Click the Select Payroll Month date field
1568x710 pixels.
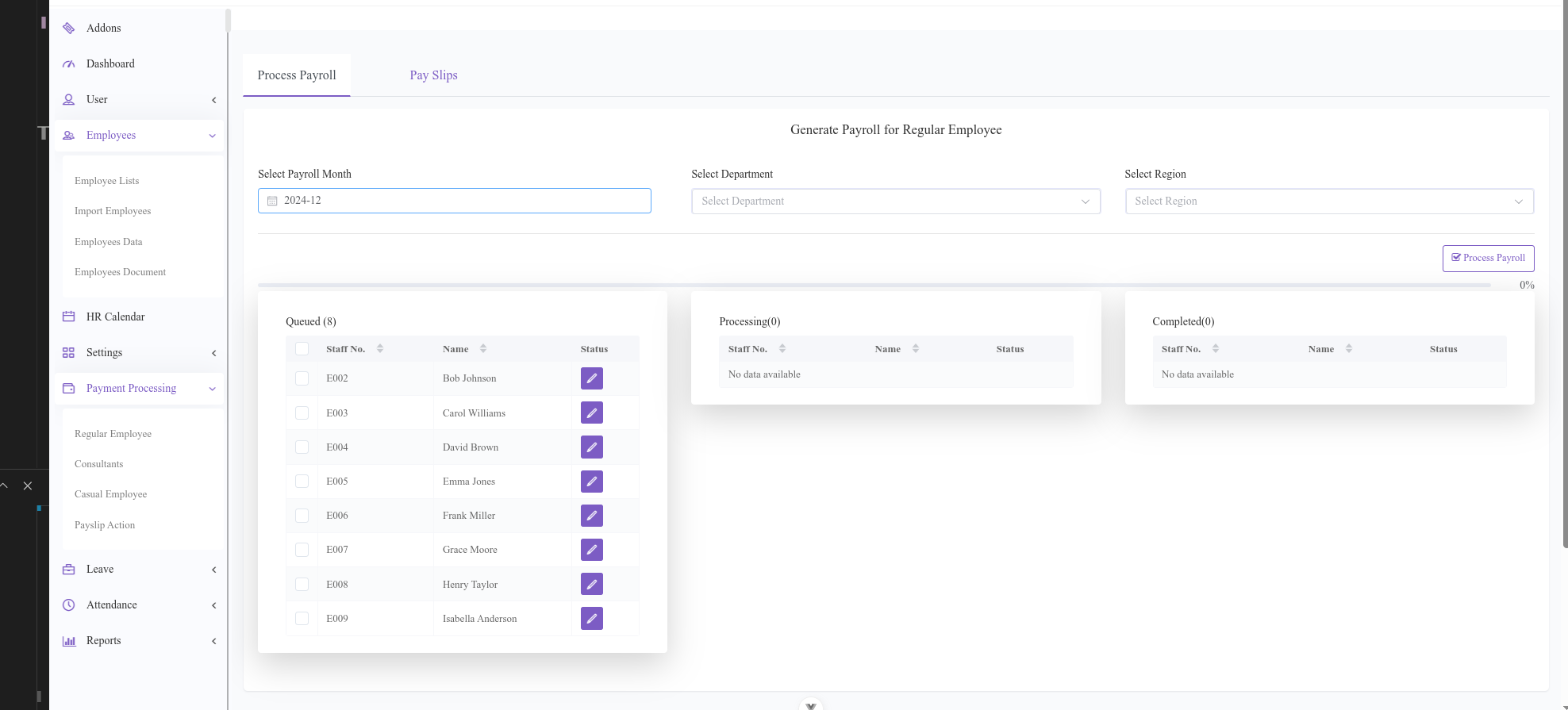454,201
